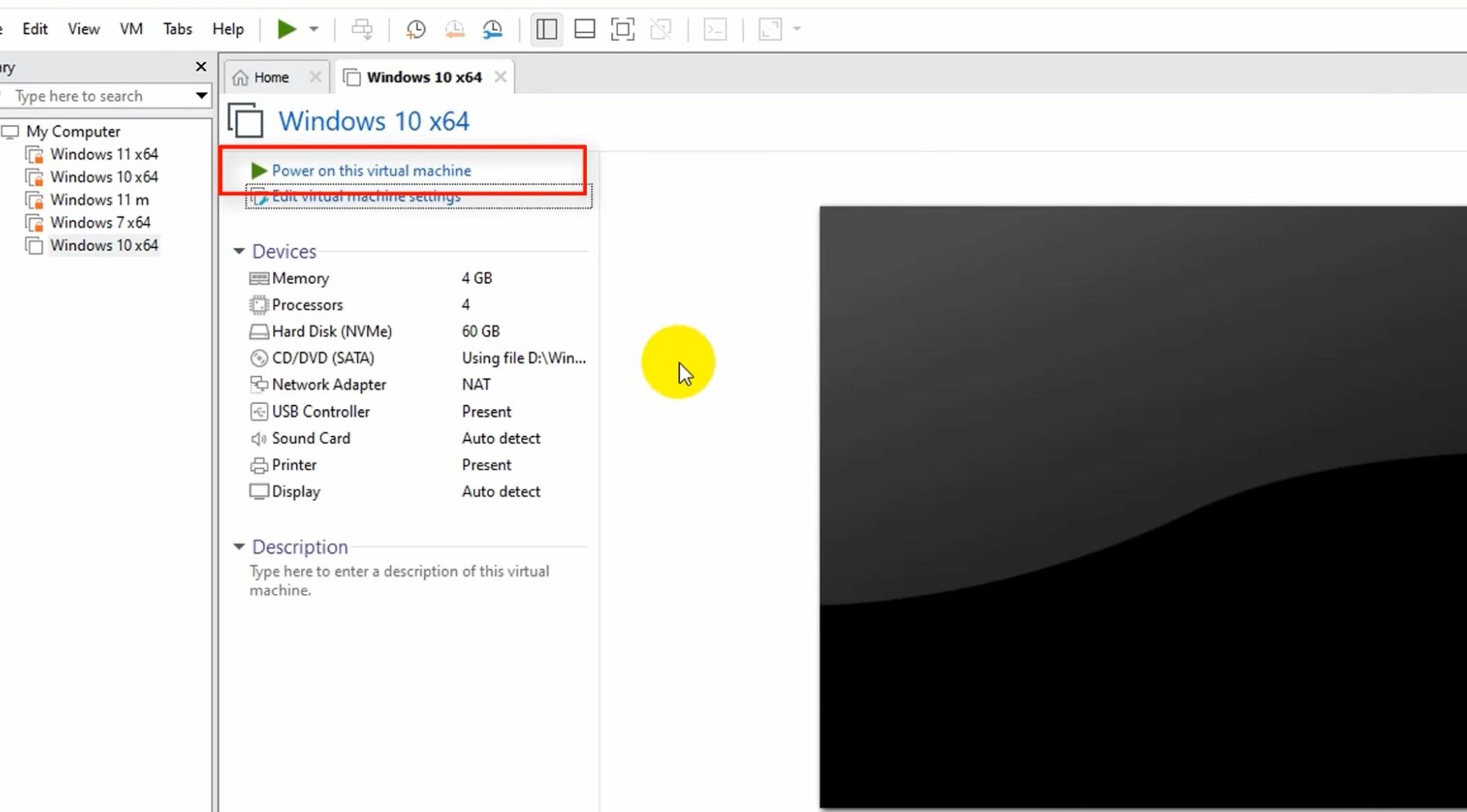Close the Windows 10 x64 tab
This screenshot has height=812, width=1467.
[x=501, y=77]
